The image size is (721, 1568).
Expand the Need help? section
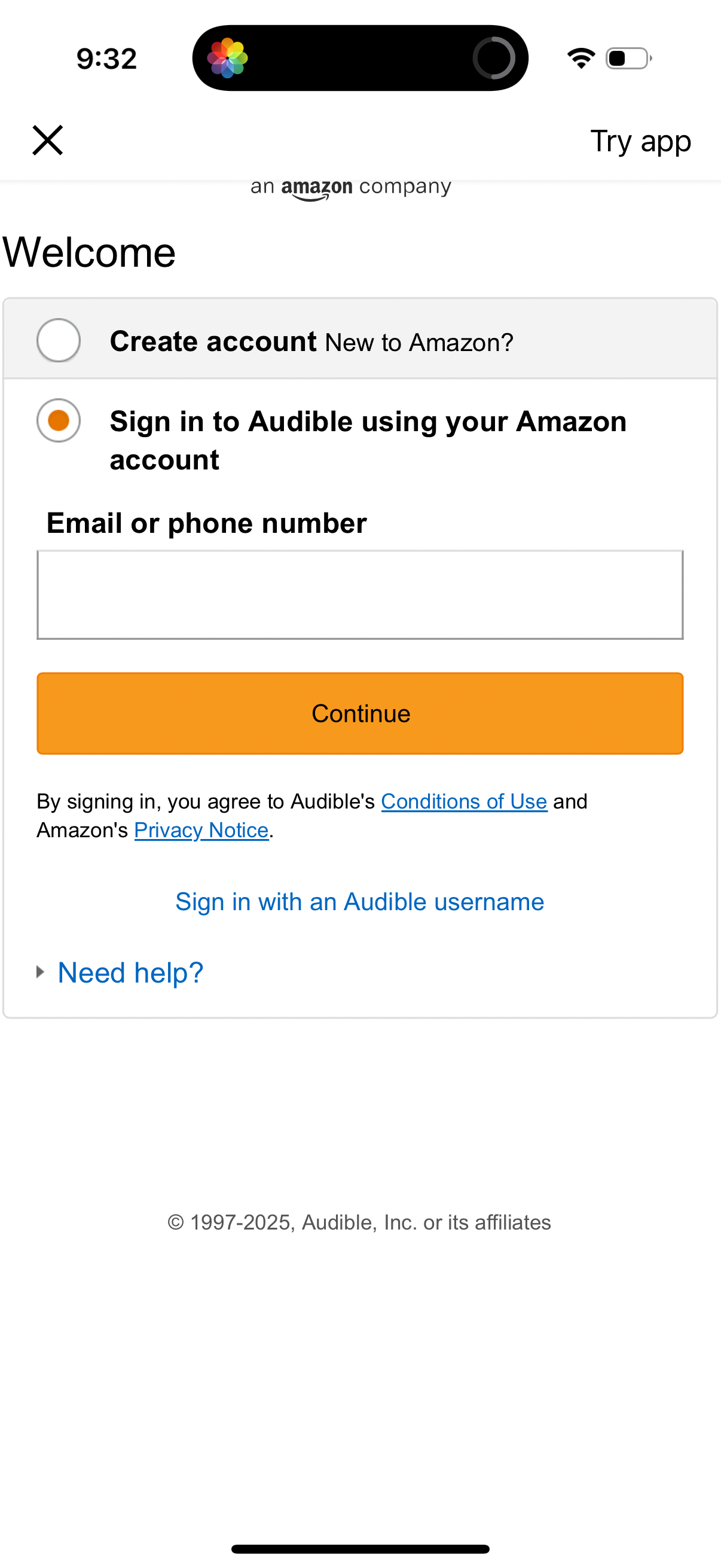pyautogui.click(x=130, y=971)
